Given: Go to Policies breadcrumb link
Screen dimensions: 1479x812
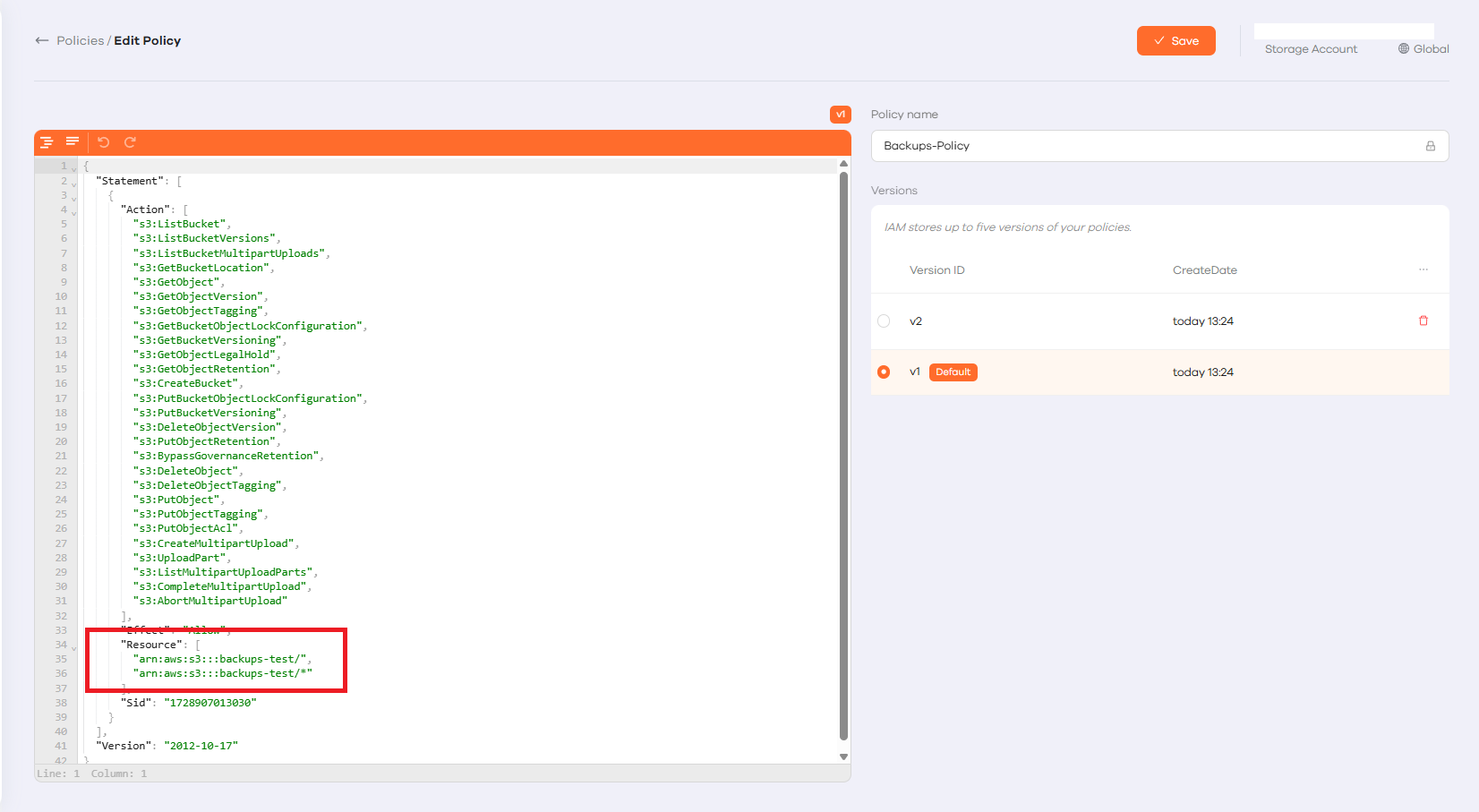Looking at the screenshot, I should coord(80,40).
